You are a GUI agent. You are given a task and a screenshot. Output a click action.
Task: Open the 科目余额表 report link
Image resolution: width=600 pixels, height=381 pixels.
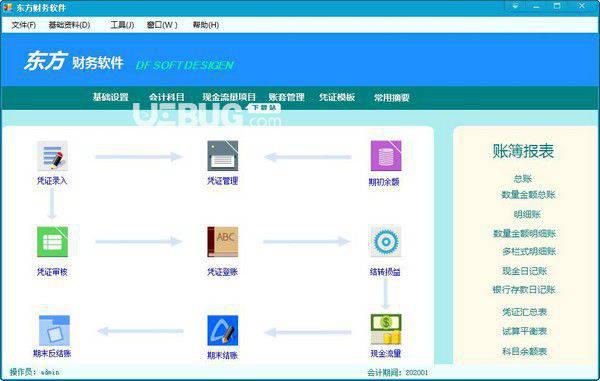[x=525, y=351]
